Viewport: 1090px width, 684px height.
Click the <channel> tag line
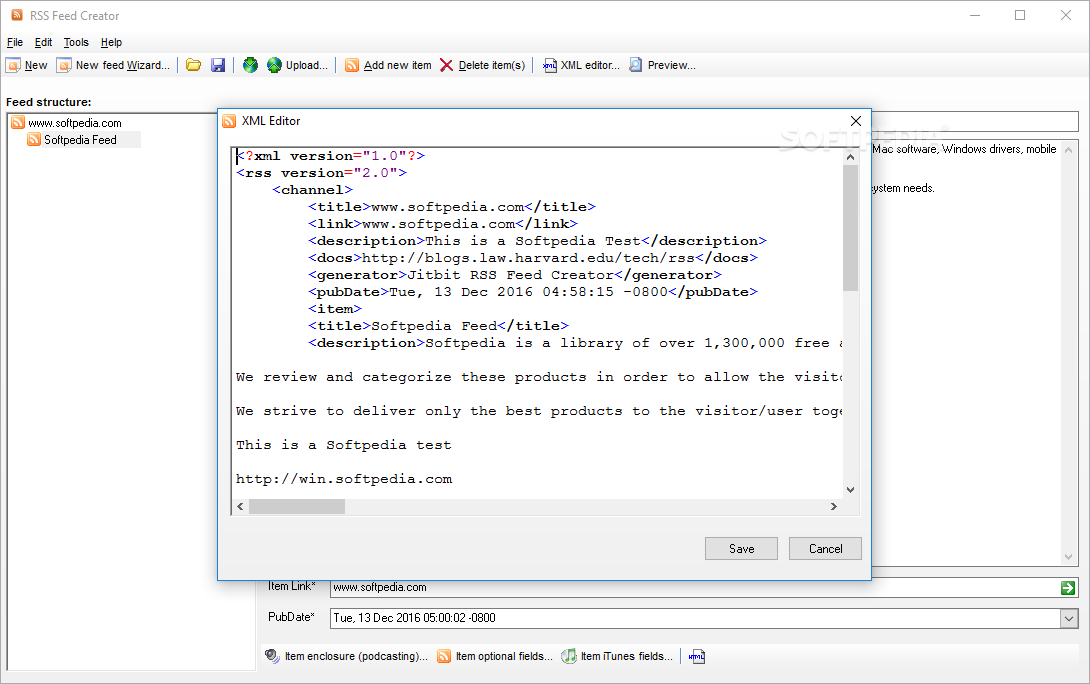pos(312,190)
